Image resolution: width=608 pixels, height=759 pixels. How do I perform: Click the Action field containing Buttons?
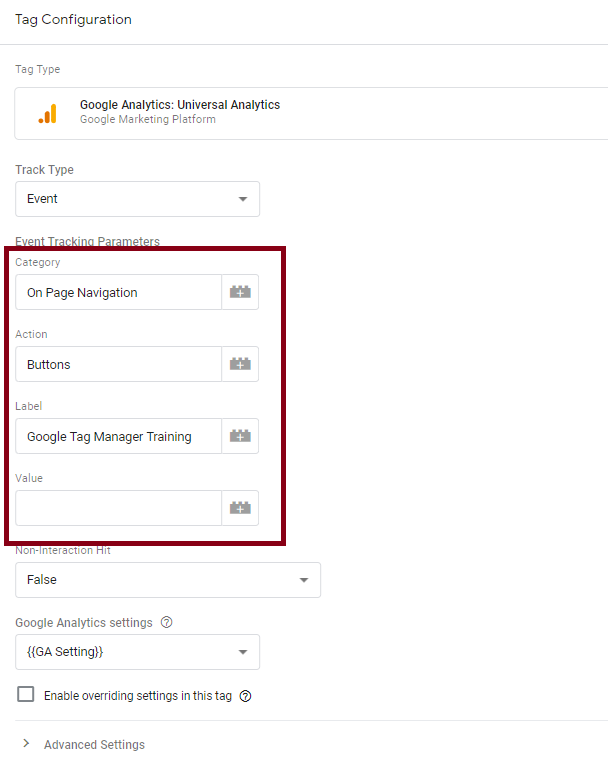pos(119,364)
